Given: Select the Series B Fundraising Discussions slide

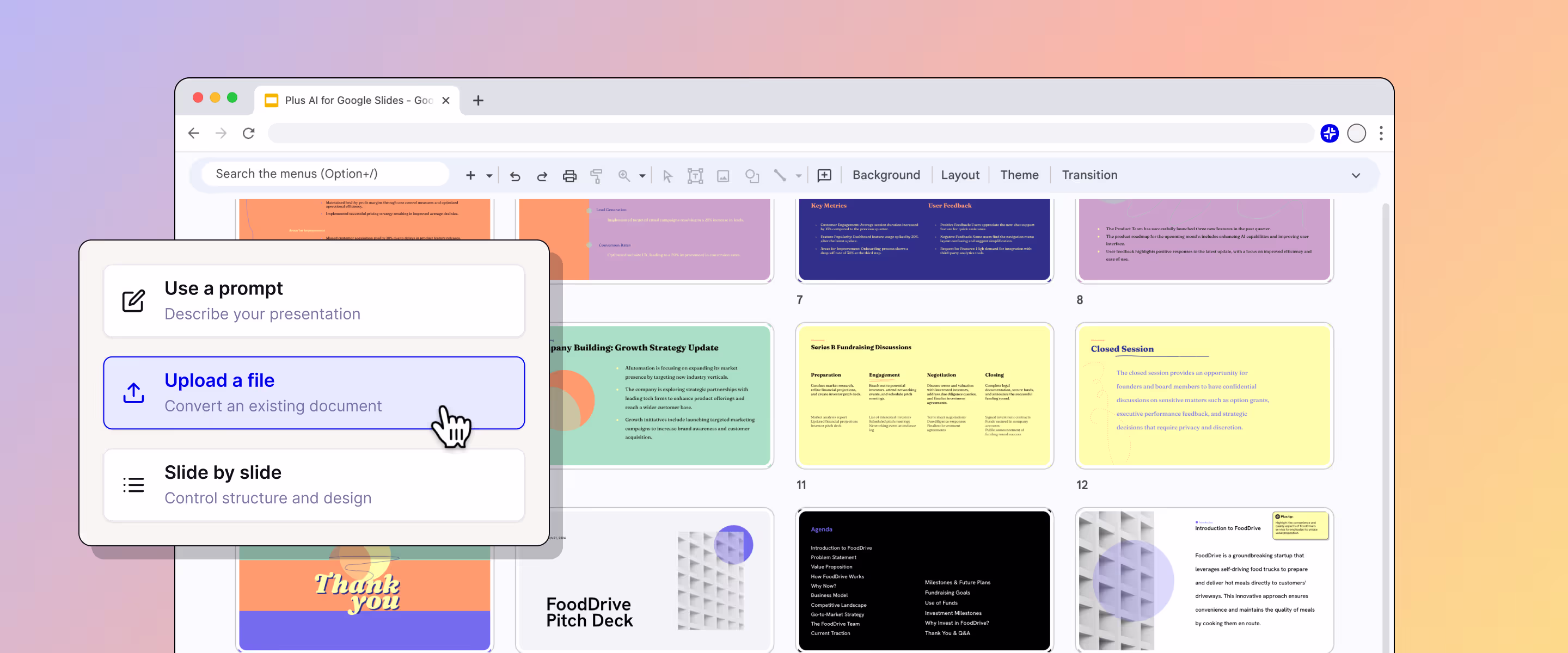Looking at the screenshot, I should (924, 396).
